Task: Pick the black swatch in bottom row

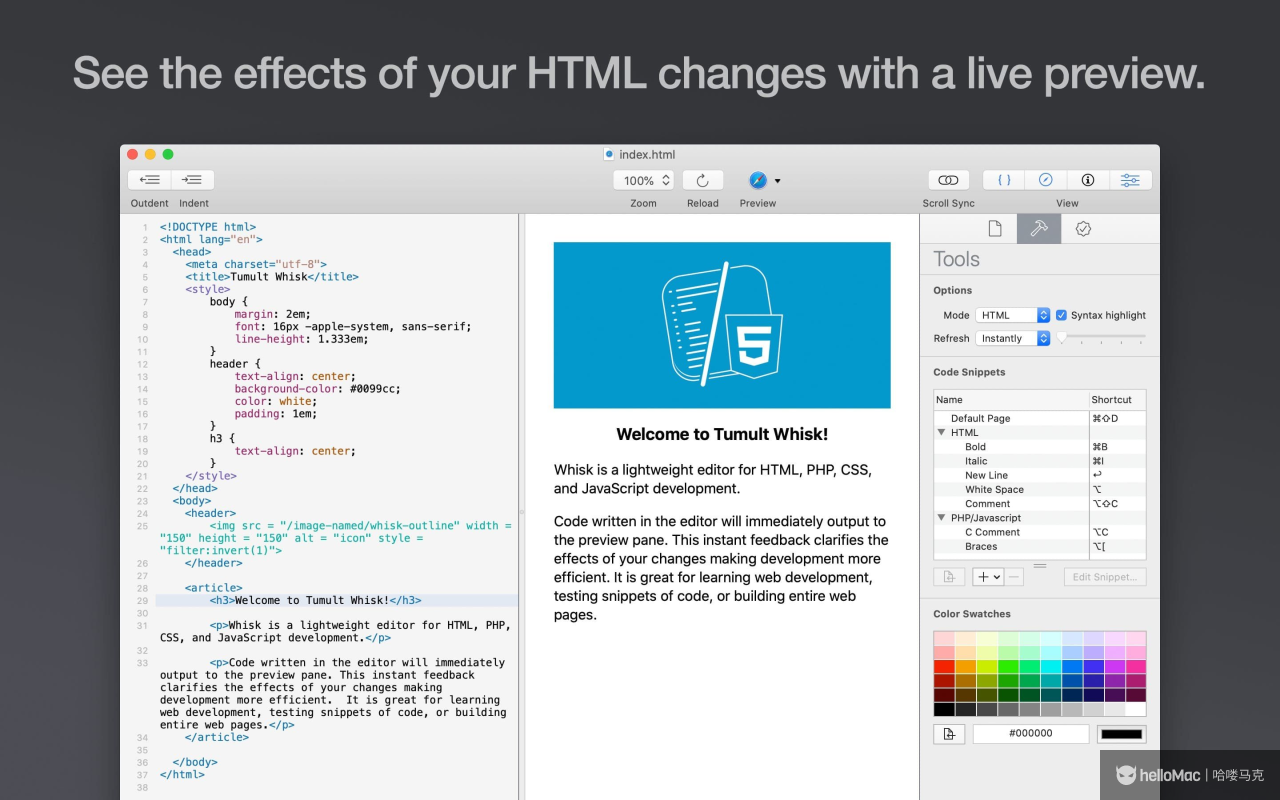Action: 944,709
